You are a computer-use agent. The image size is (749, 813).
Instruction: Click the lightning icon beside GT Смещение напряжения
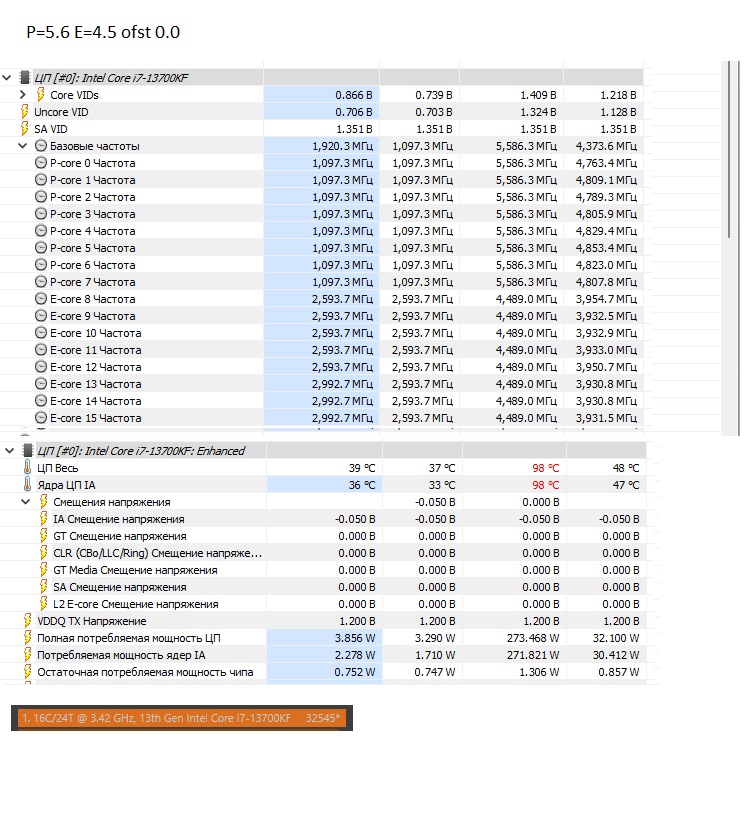coord(44,536)
